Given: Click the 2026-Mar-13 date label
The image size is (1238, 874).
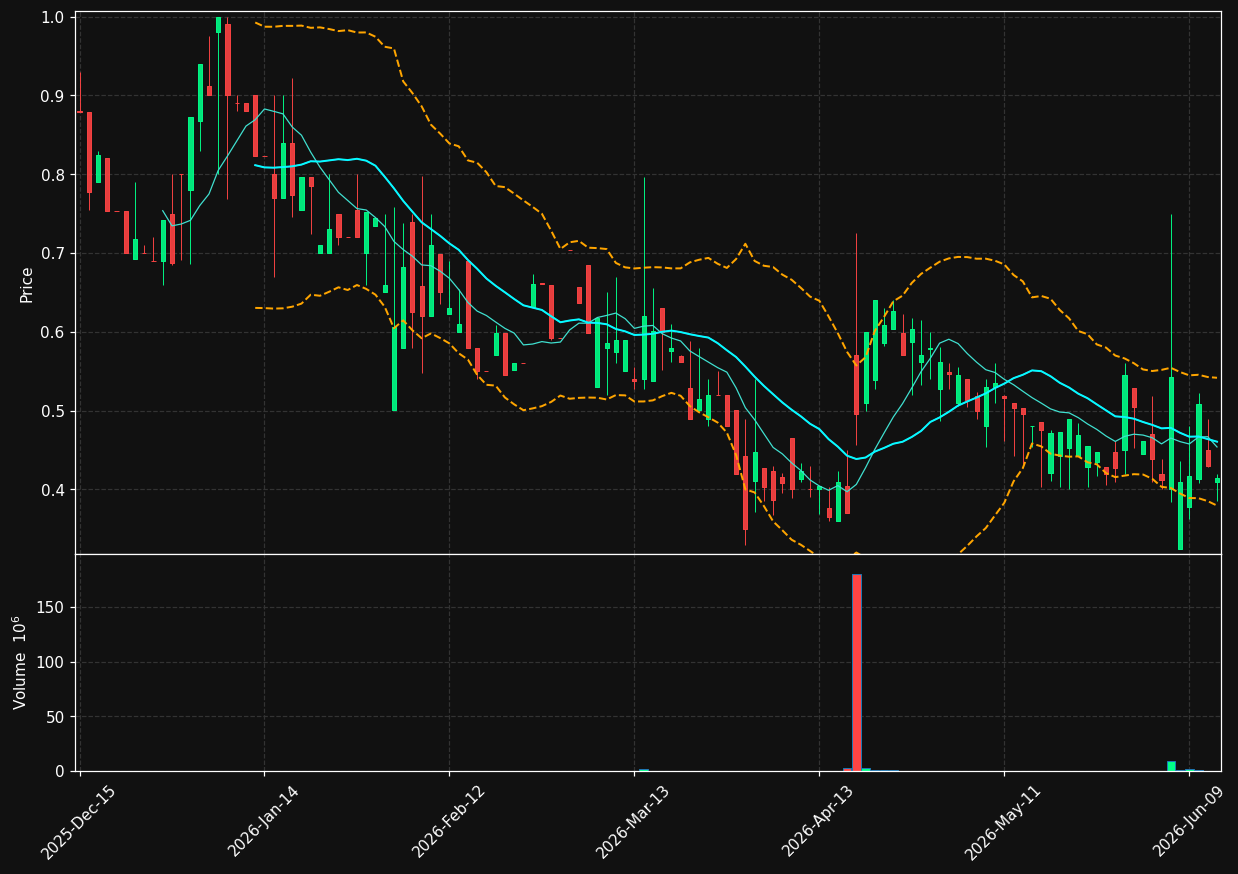Looking at the screenshot, I should point(634,822).
